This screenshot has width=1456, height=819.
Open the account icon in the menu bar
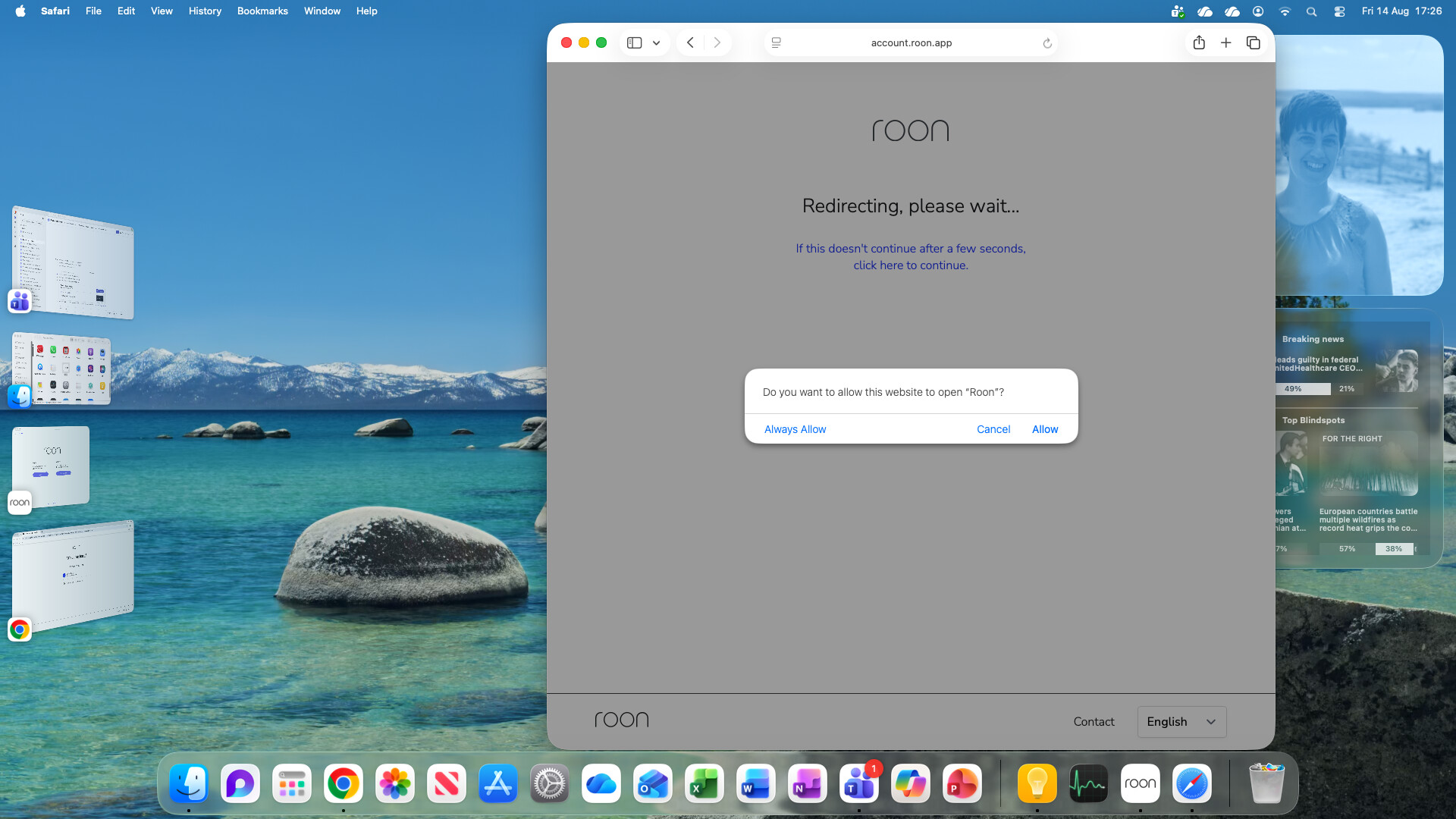pos(1258,11)
